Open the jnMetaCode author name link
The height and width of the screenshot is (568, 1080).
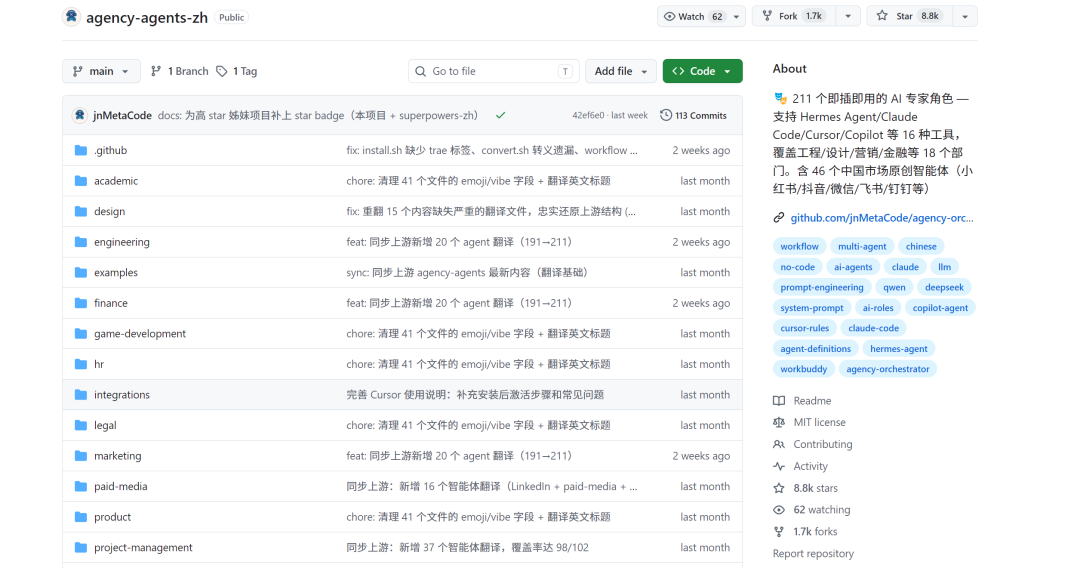pos(123,115)
